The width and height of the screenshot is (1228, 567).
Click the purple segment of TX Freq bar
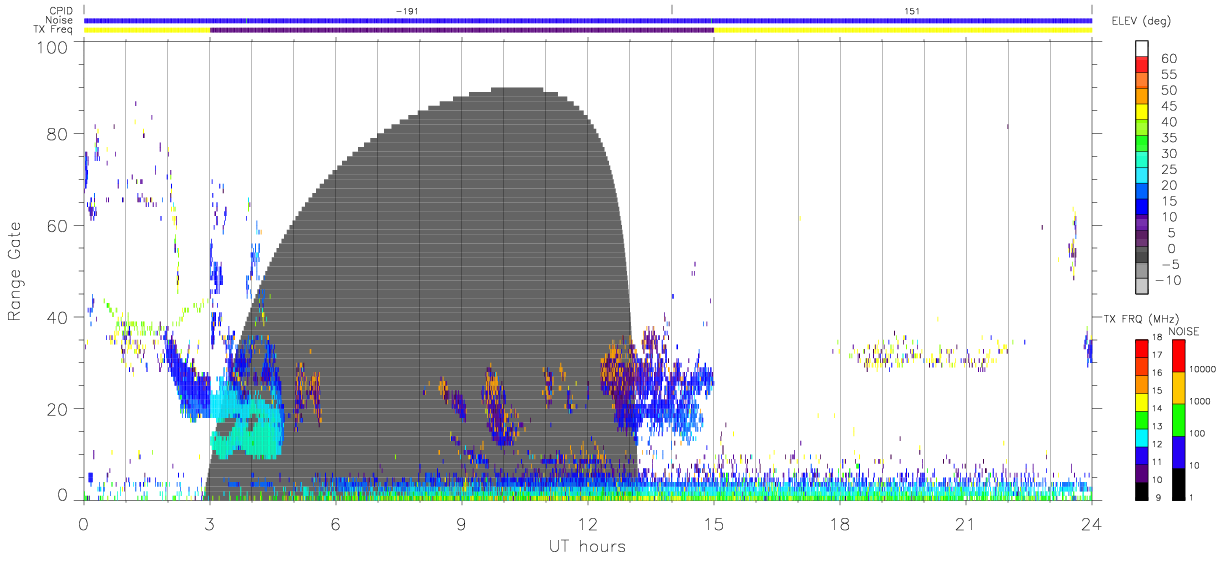click(x=462, y=30)
